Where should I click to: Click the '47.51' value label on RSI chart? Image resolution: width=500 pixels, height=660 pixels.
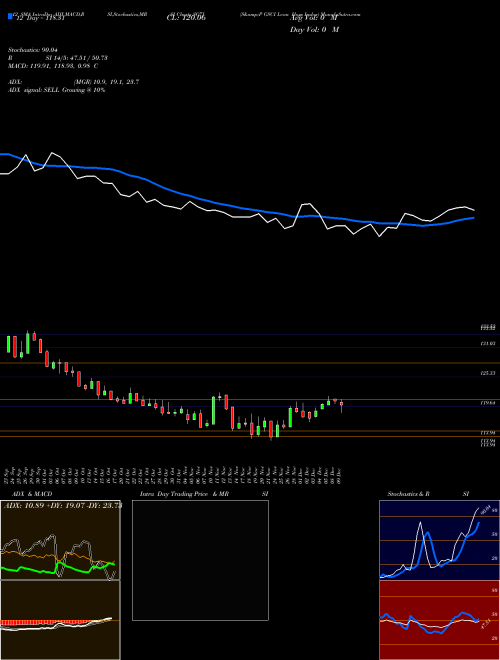[x=484, y=624]
